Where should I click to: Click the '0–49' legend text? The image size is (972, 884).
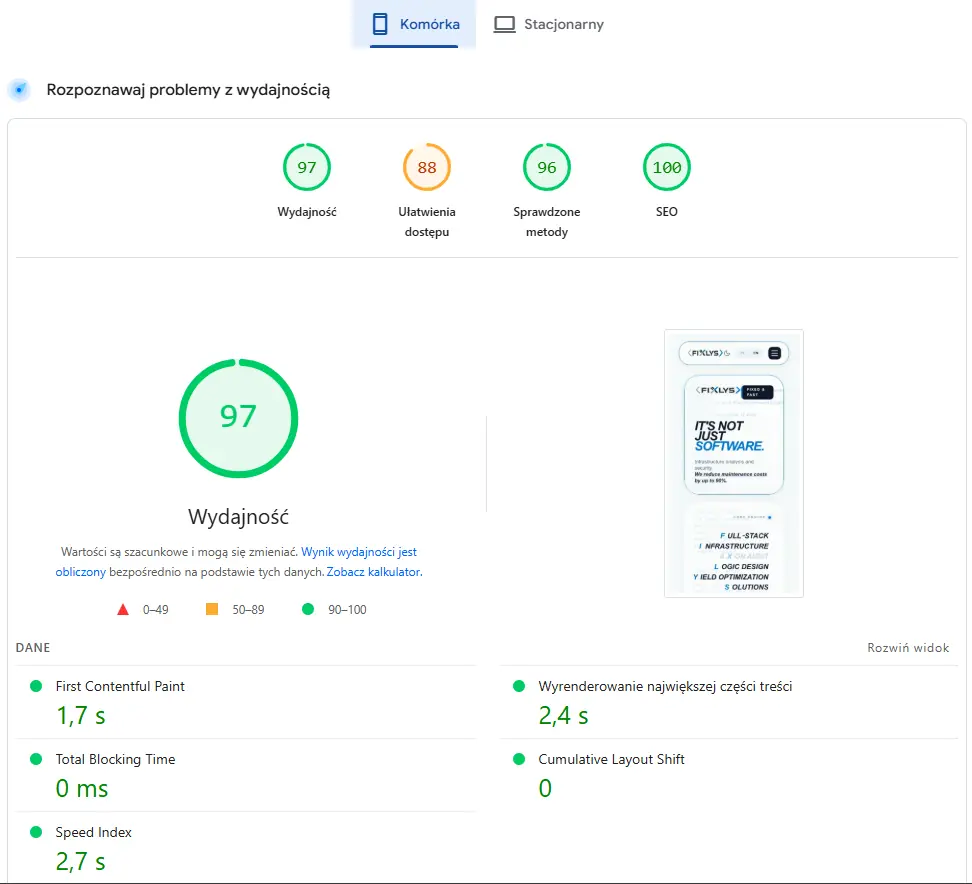tap(156, 610)
